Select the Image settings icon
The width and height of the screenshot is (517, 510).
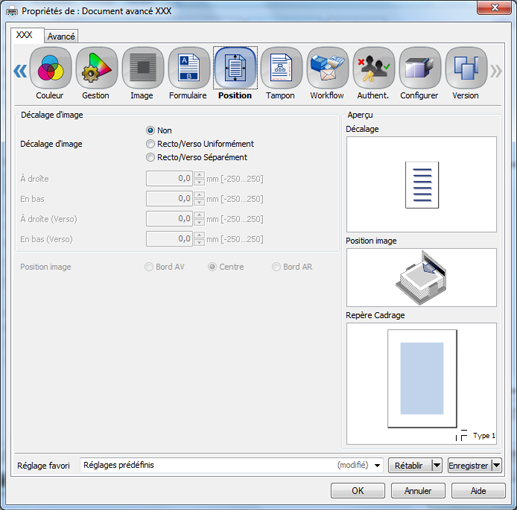[x=143, y=68]
